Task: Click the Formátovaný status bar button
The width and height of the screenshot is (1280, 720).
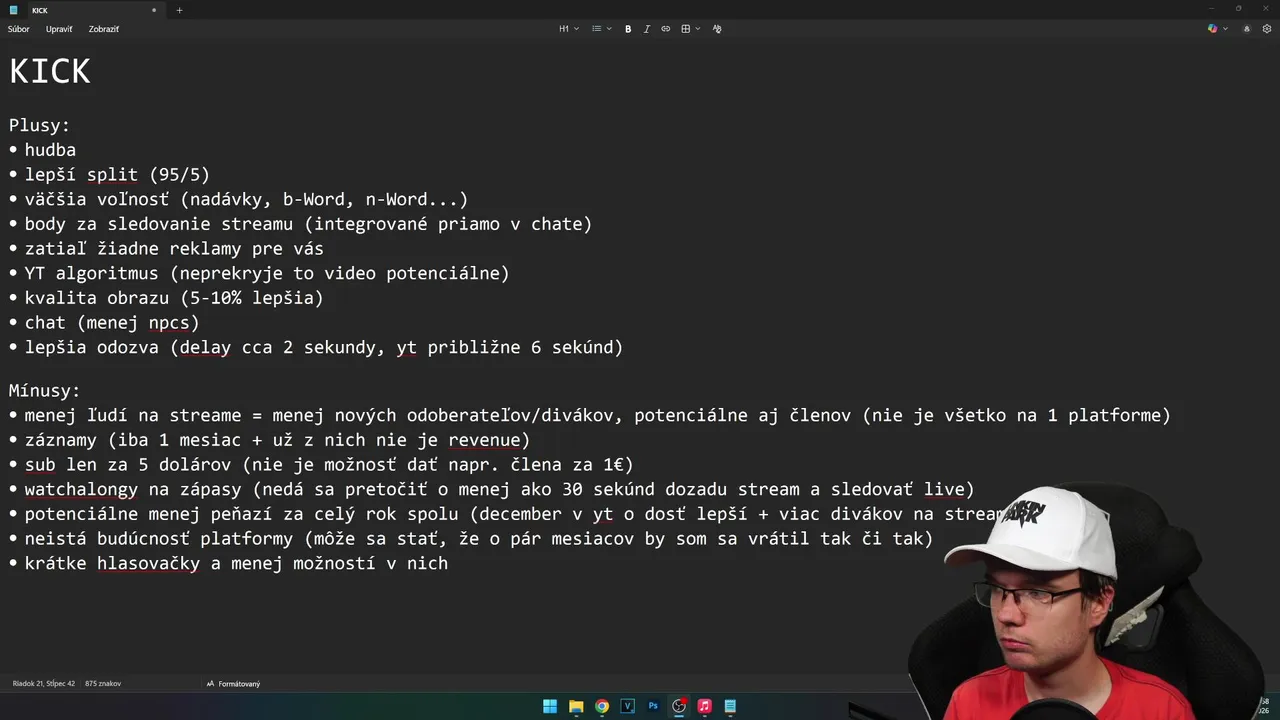Action: coord(233,684)
